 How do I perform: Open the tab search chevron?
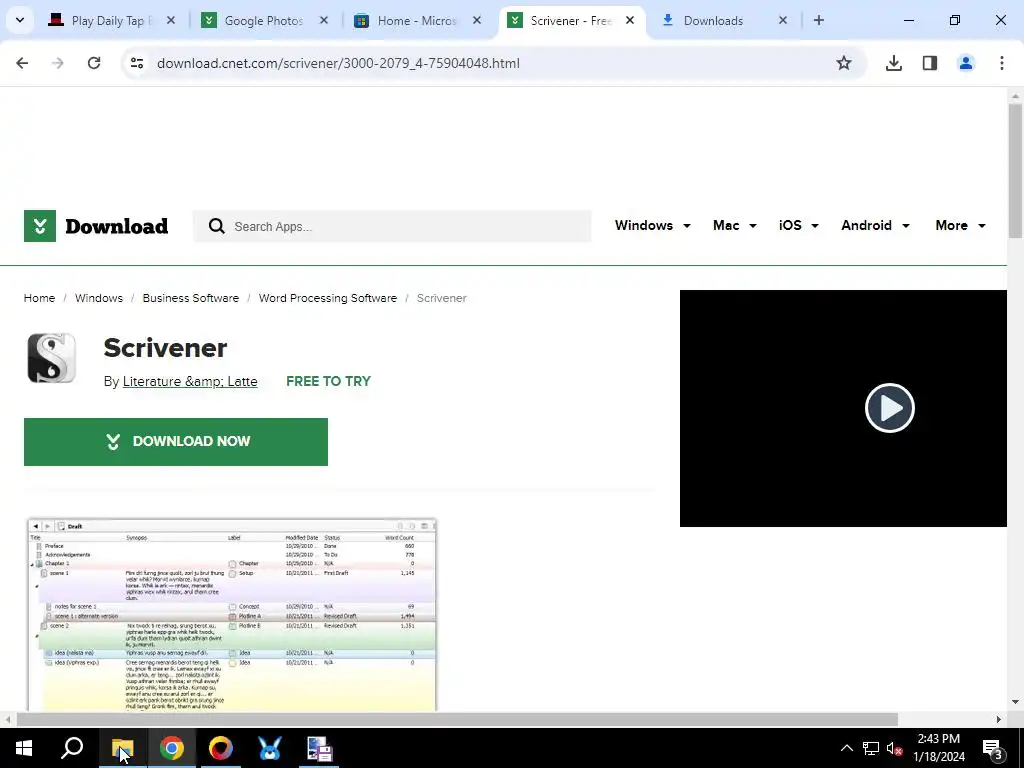[20, 20]
